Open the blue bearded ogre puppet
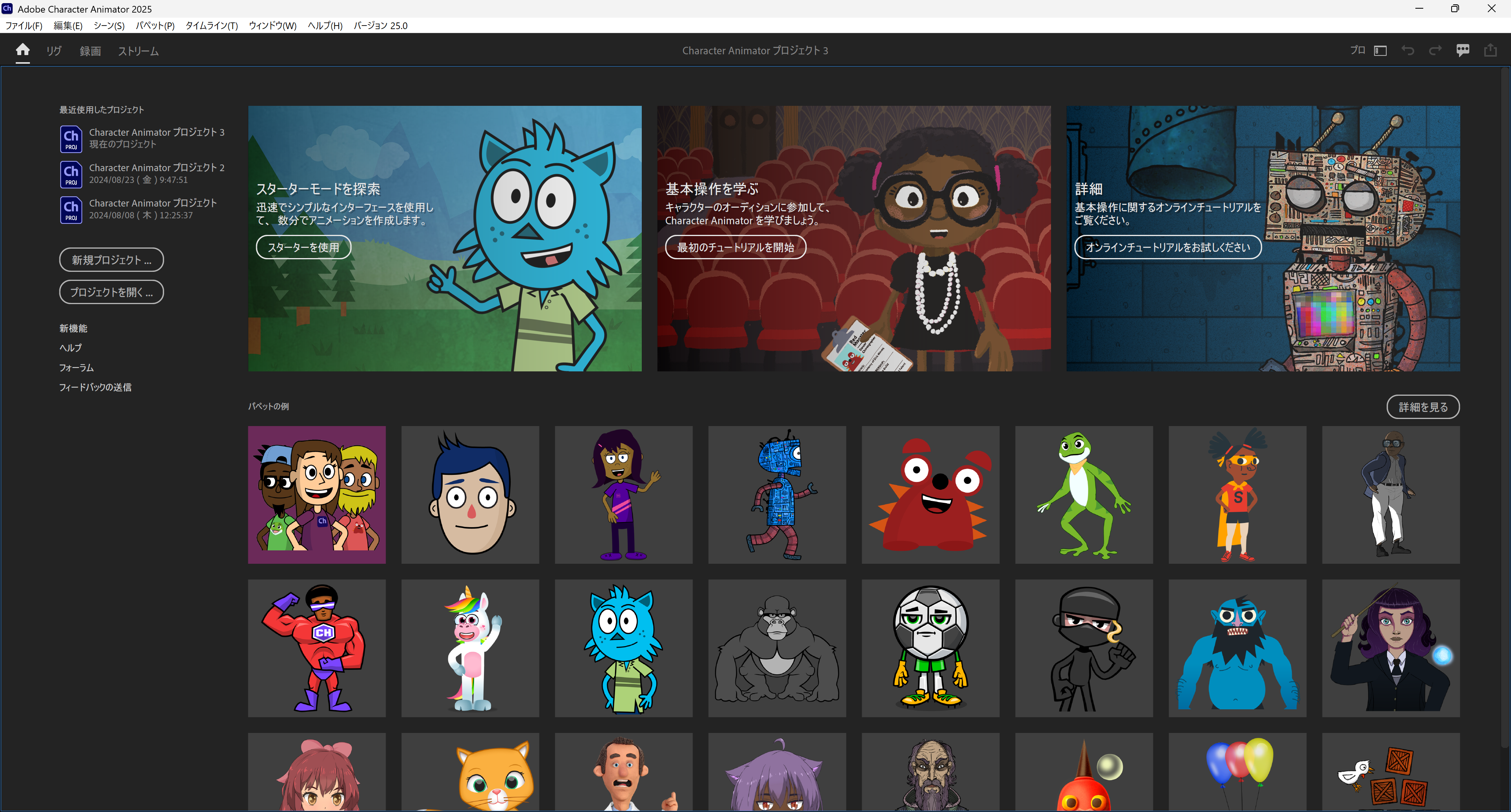The height and width of the screenshot is (812, 1511). 1238,648
